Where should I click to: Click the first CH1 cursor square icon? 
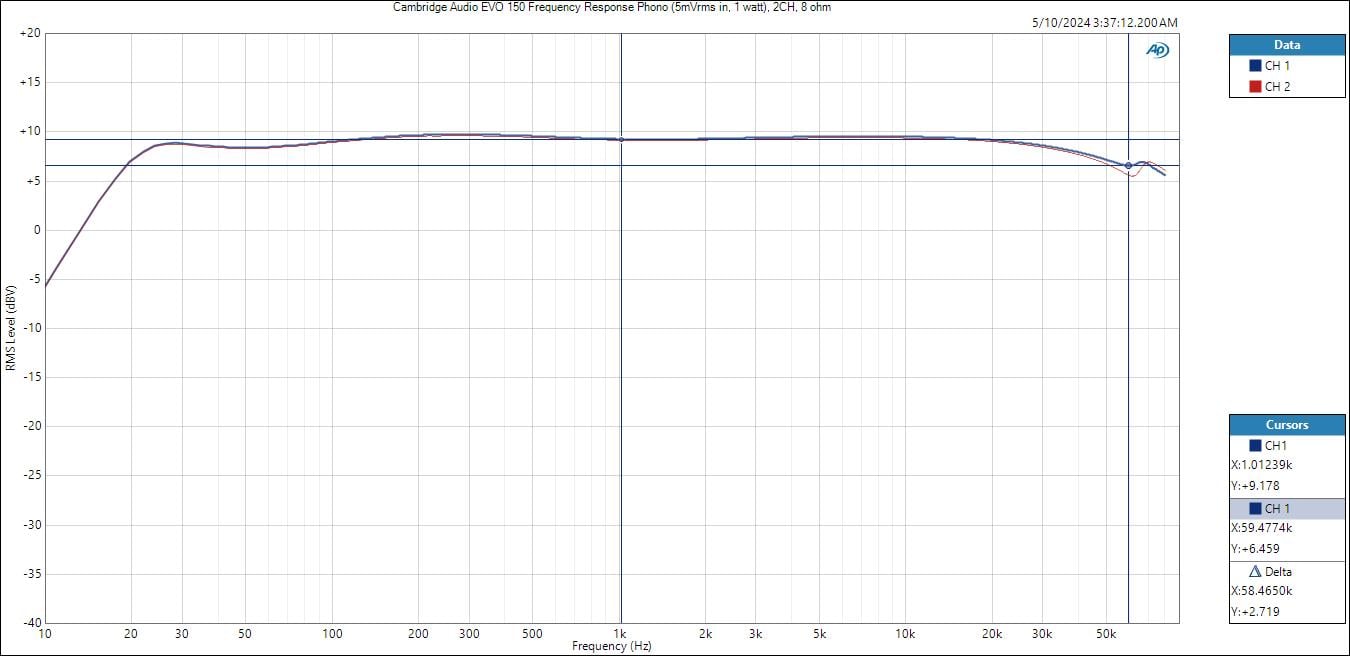[1255, 446]
